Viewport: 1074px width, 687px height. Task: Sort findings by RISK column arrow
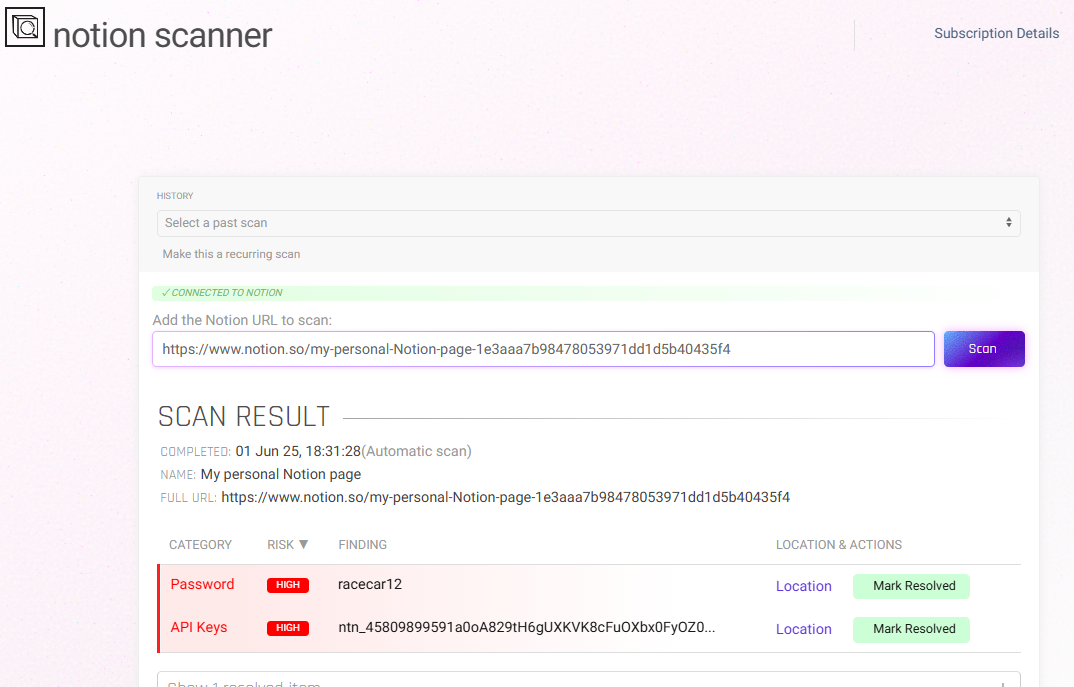303,545
